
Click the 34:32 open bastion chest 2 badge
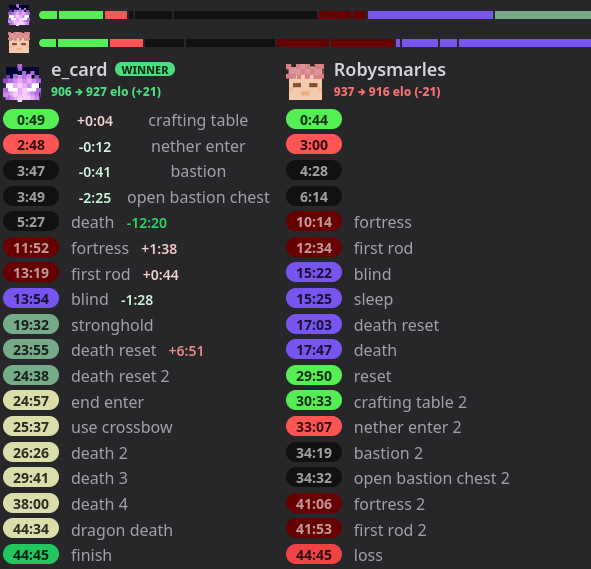pyautogui.click(x=314, y=478)
